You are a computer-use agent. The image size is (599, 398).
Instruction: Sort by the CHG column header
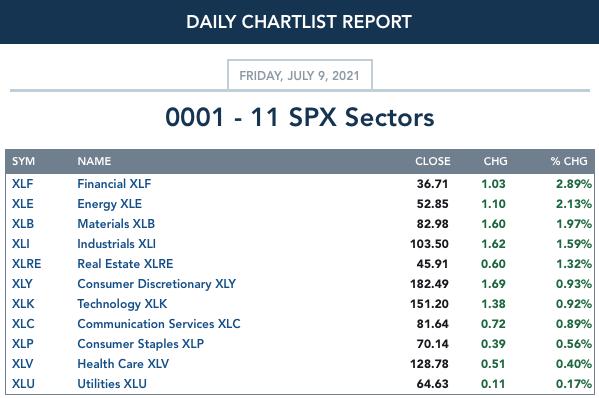[495, 161]
